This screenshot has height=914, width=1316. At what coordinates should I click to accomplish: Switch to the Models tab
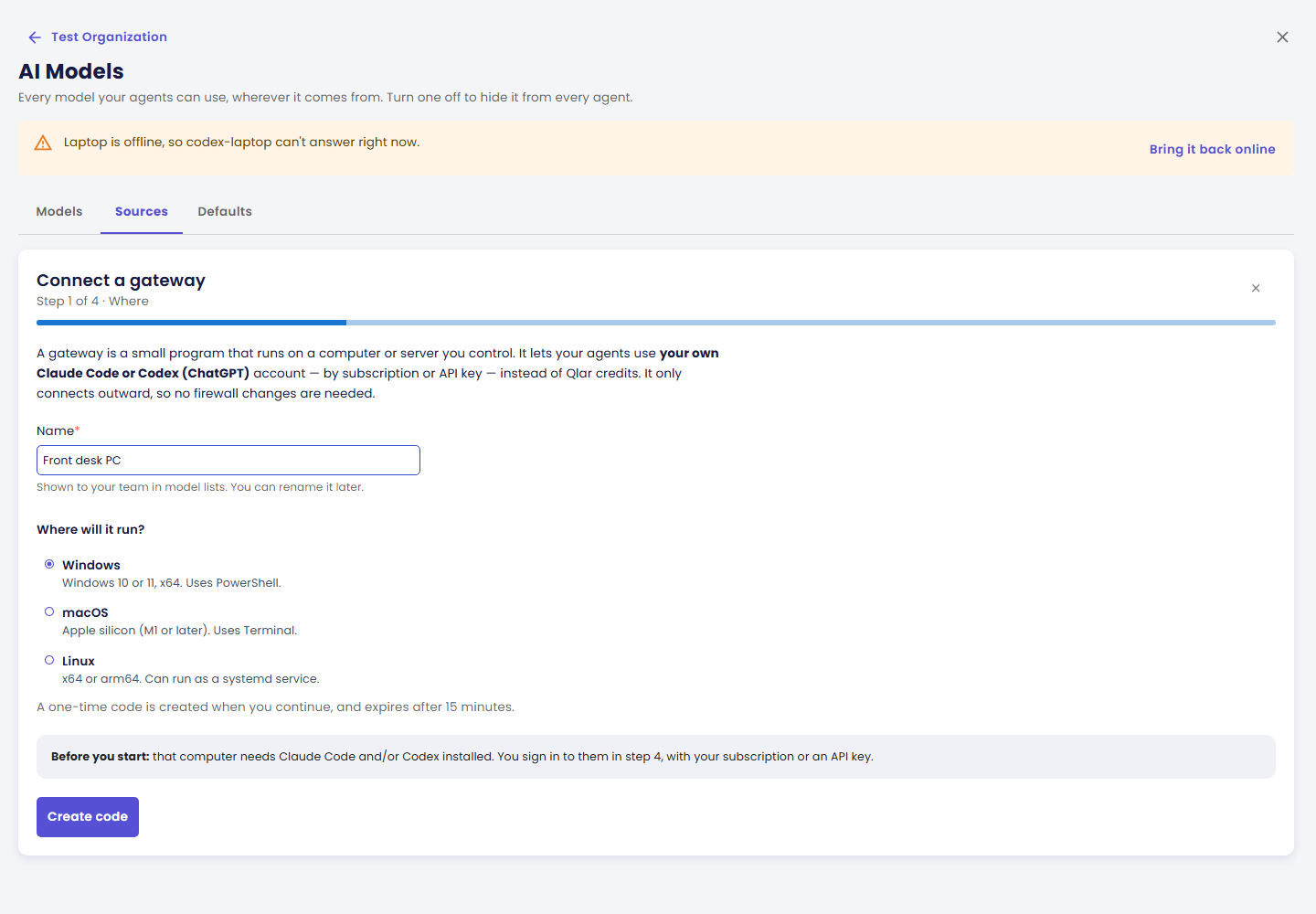click(59, 211)
